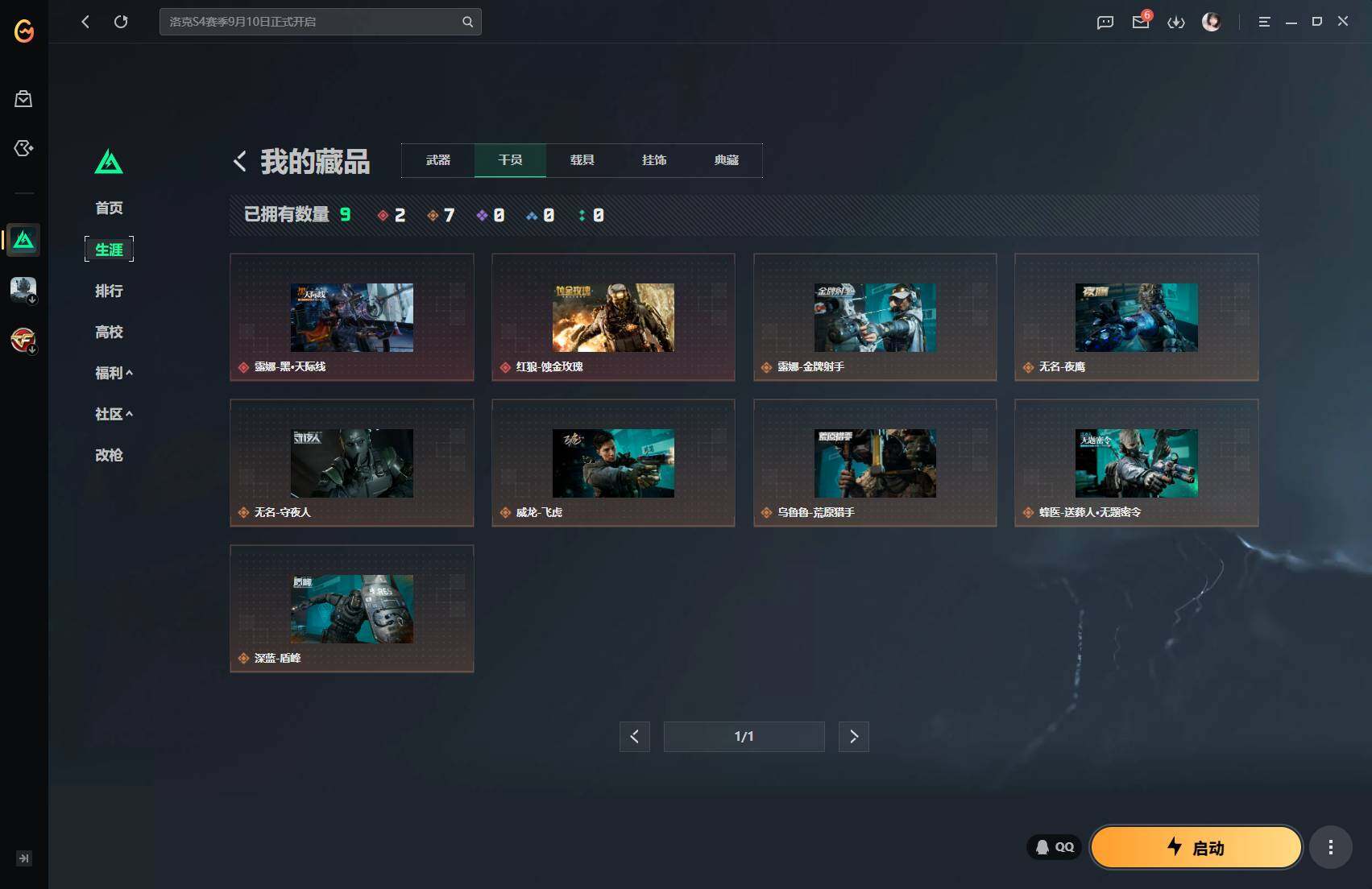1372x889 pixels.
Task: Click the purple quality icon showing 0
Action: tap(482, 215)
